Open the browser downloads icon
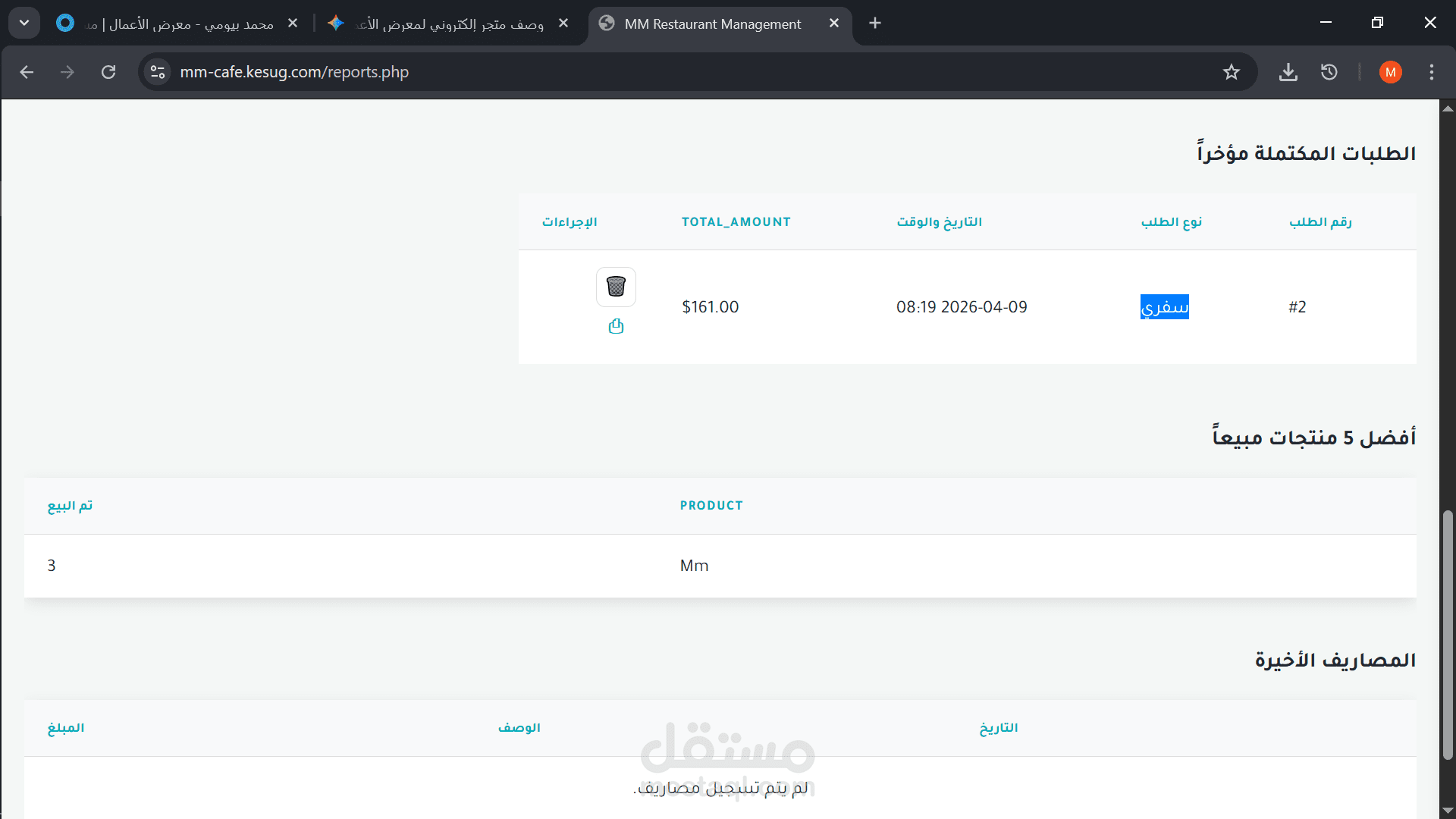1456x819 pixels. tap(1288, 72)
